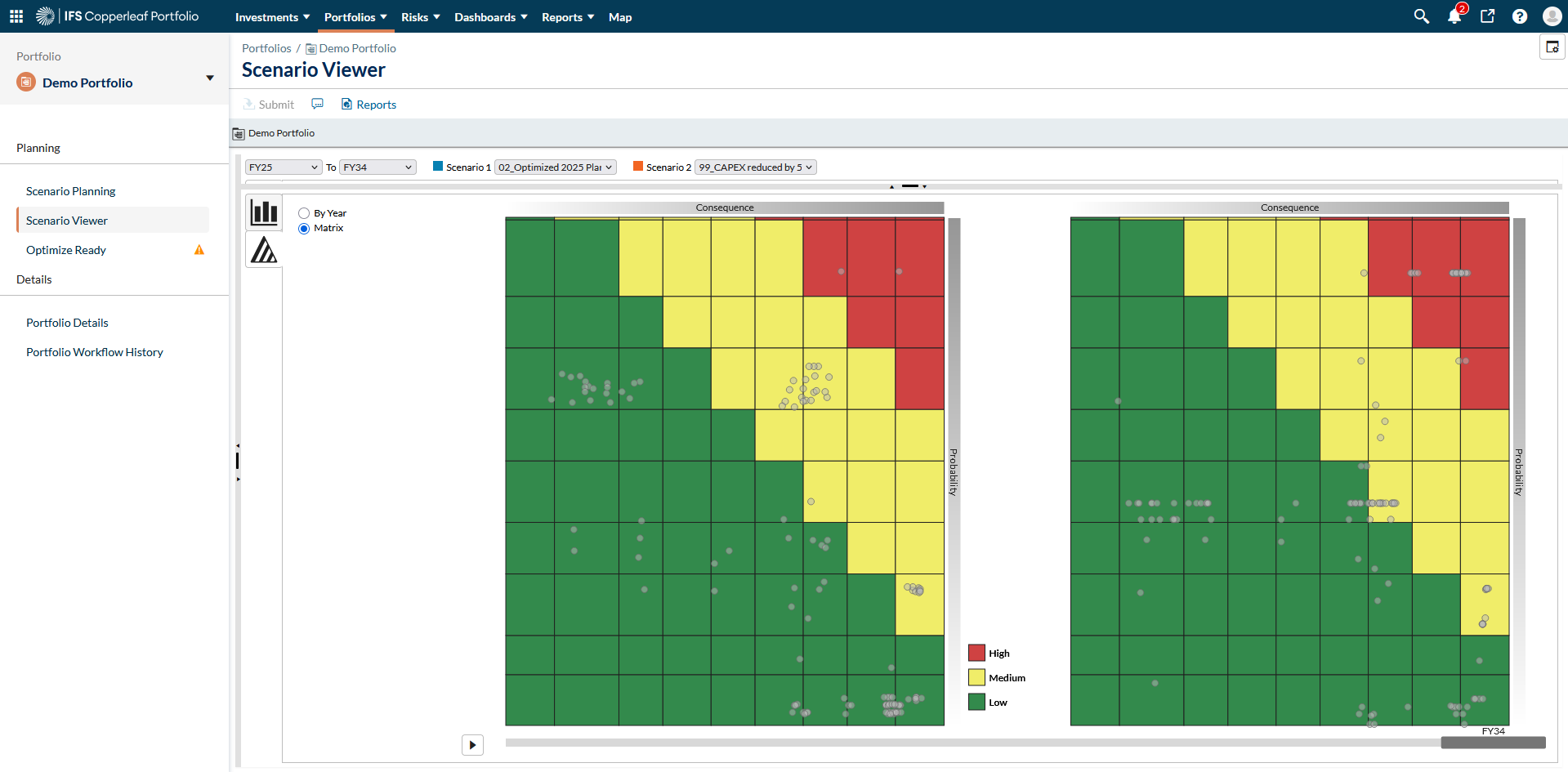Click the year timeline slider handle
1568x772 pixels.
click(1493, 743)
